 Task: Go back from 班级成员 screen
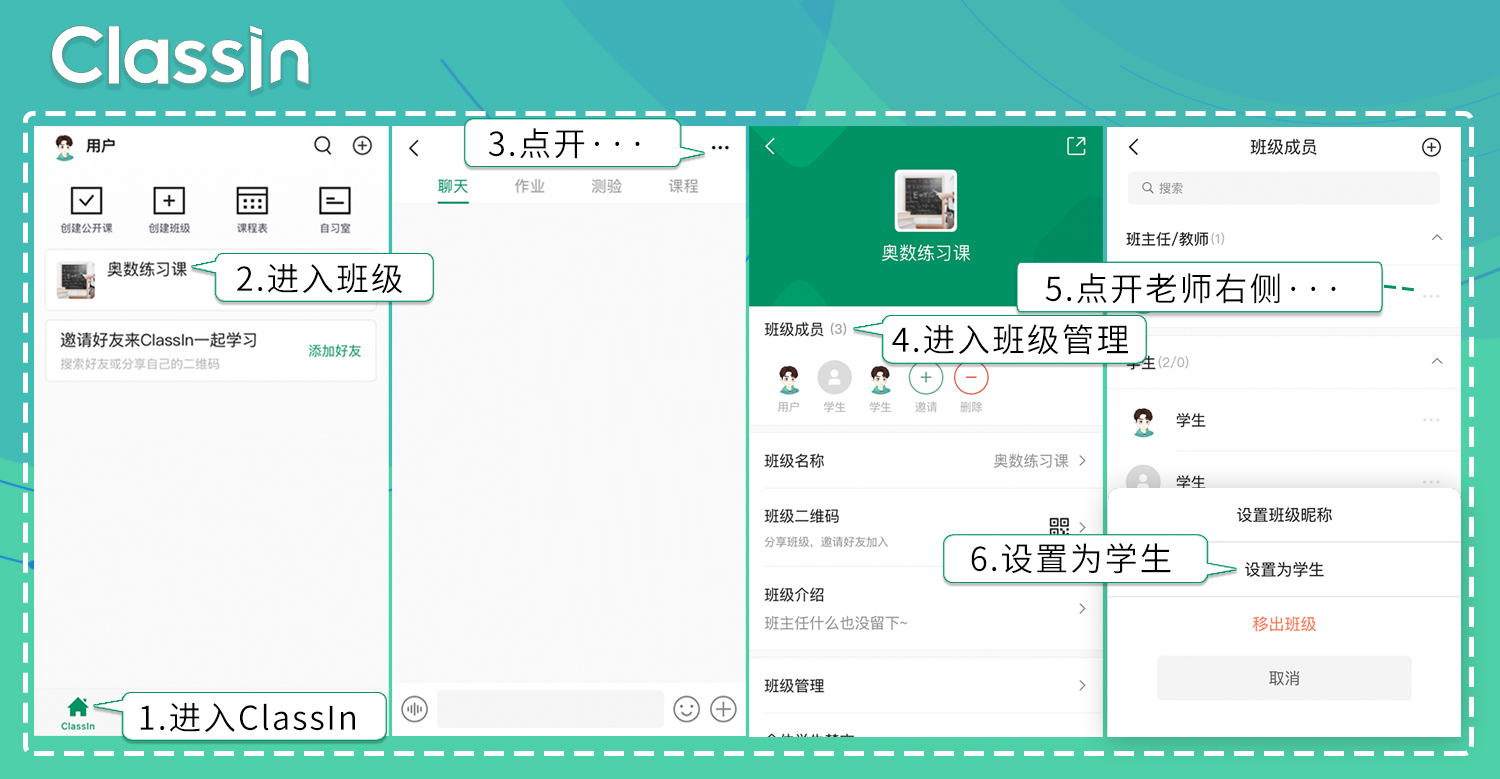1133,147
